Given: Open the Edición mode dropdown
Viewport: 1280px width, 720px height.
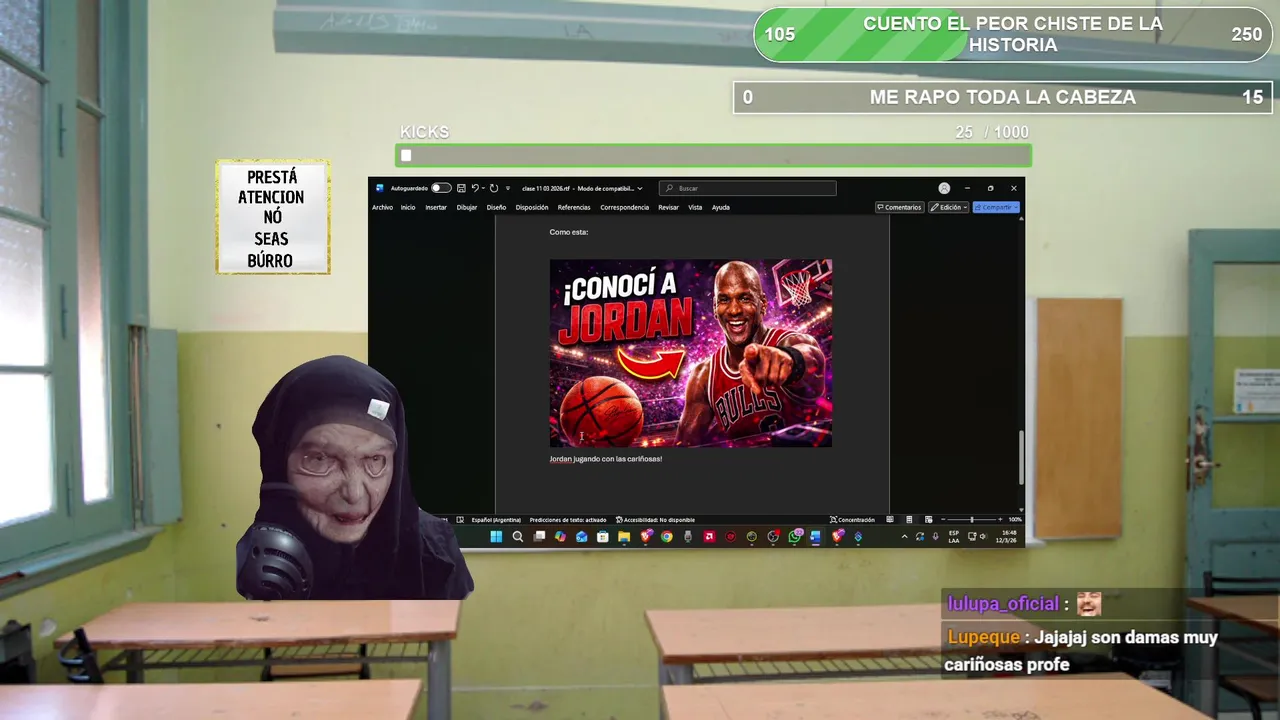Looking at the screenshot, I should [948, 207].
